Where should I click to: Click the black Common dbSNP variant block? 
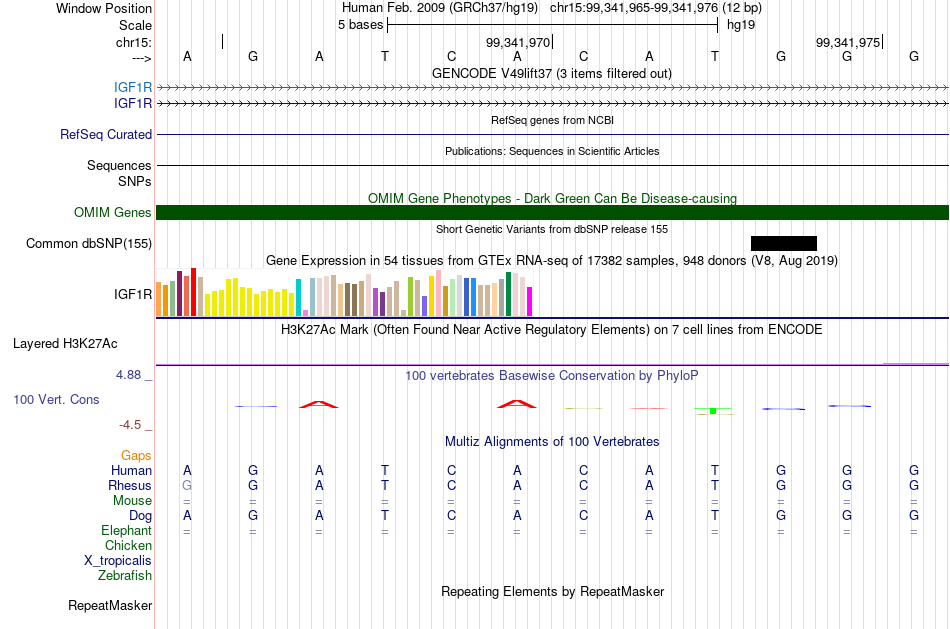click(x=783, y=244)
